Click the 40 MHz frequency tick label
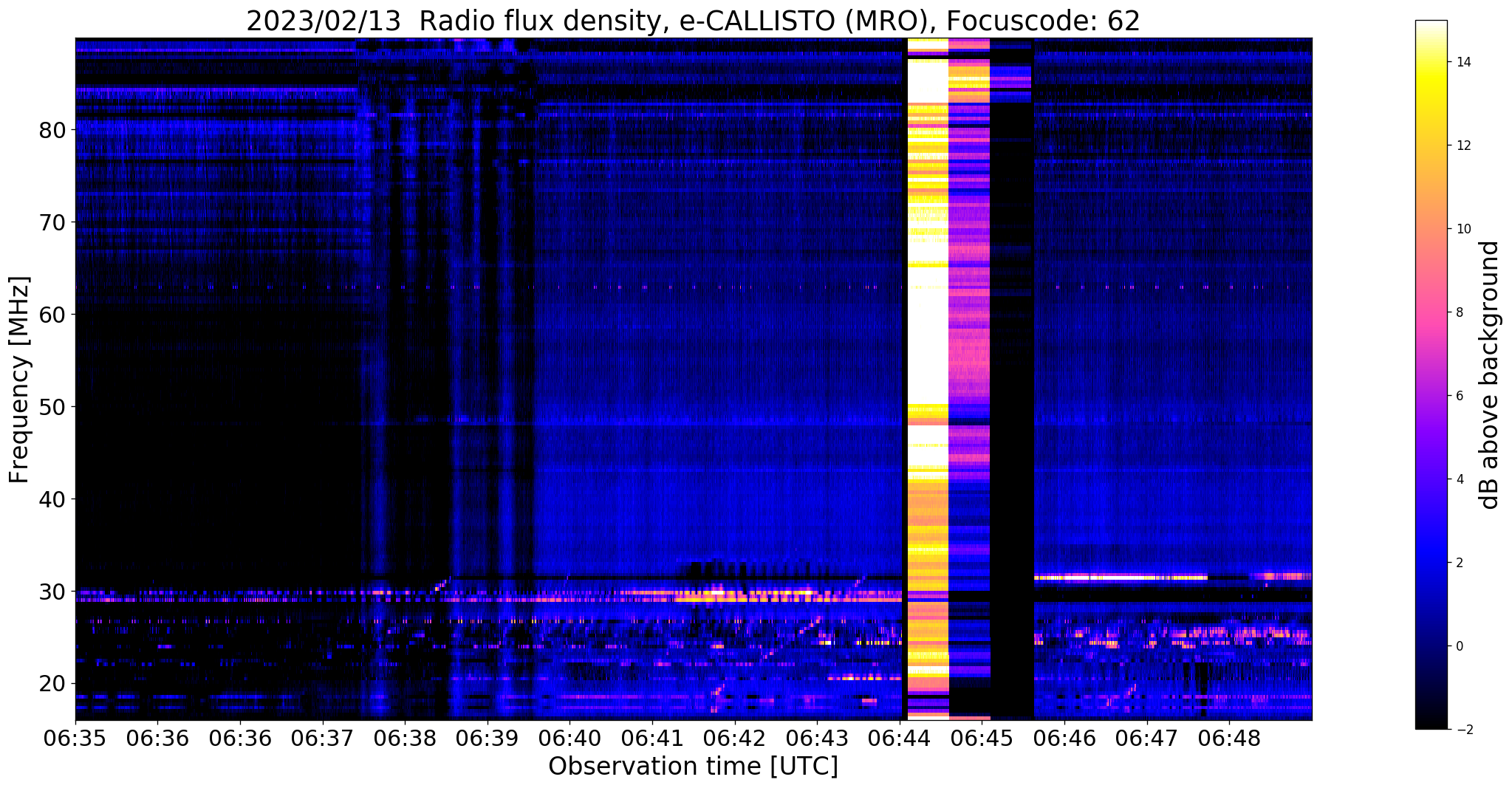 pos(52,499)
